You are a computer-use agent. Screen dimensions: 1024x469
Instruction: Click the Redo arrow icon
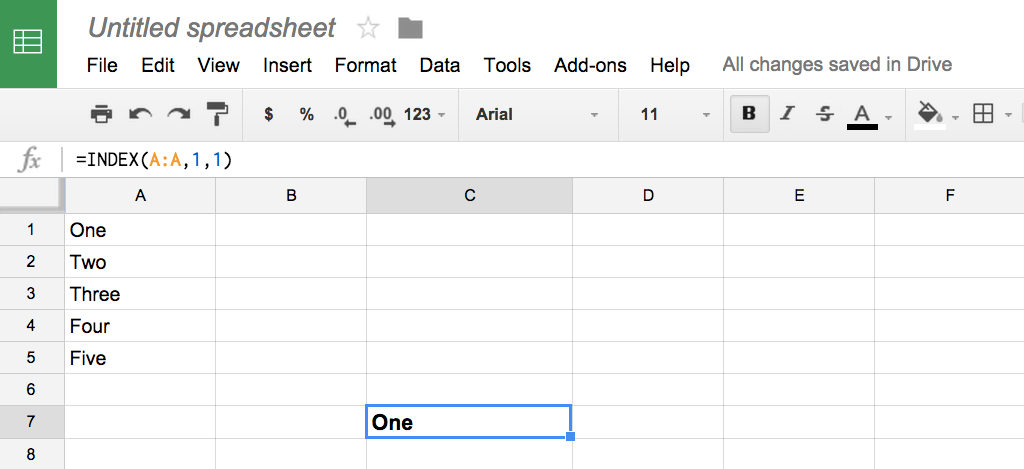[178, 114]
